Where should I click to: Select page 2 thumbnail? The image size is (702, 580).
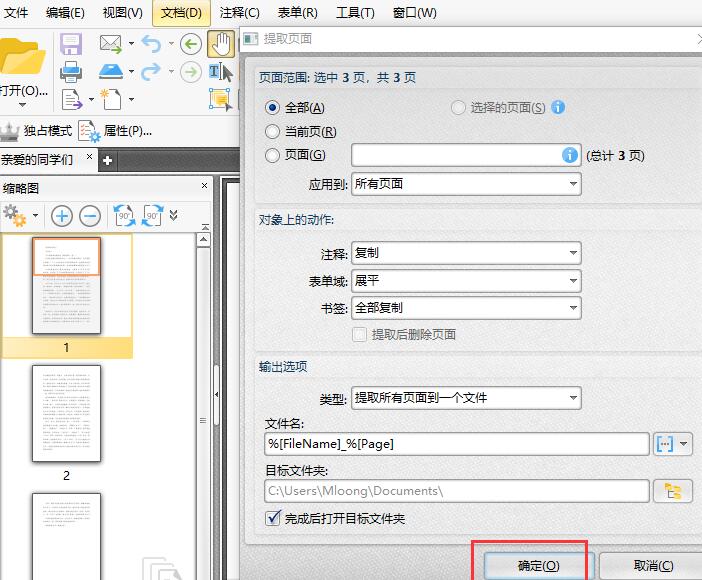[x=66, y=413]
